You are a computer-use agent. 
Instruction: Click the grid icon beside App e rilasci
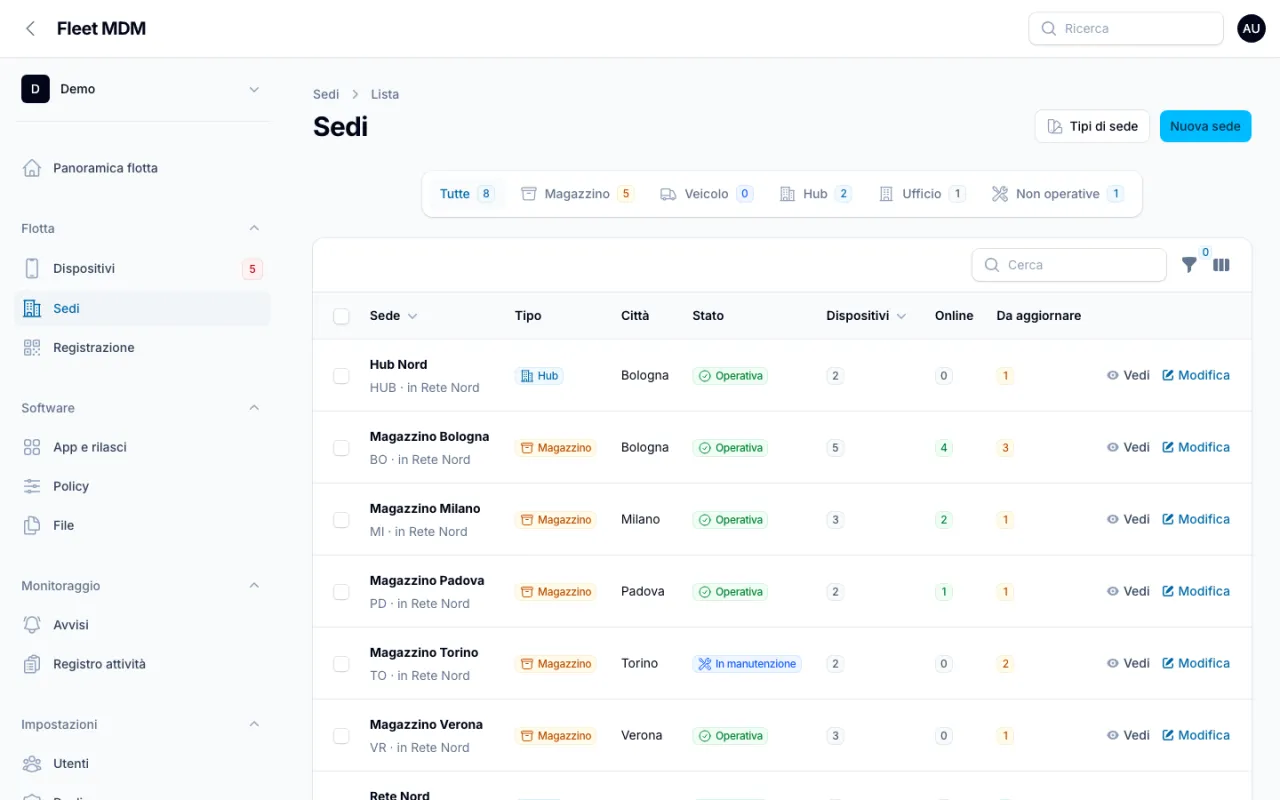(32, 447)
